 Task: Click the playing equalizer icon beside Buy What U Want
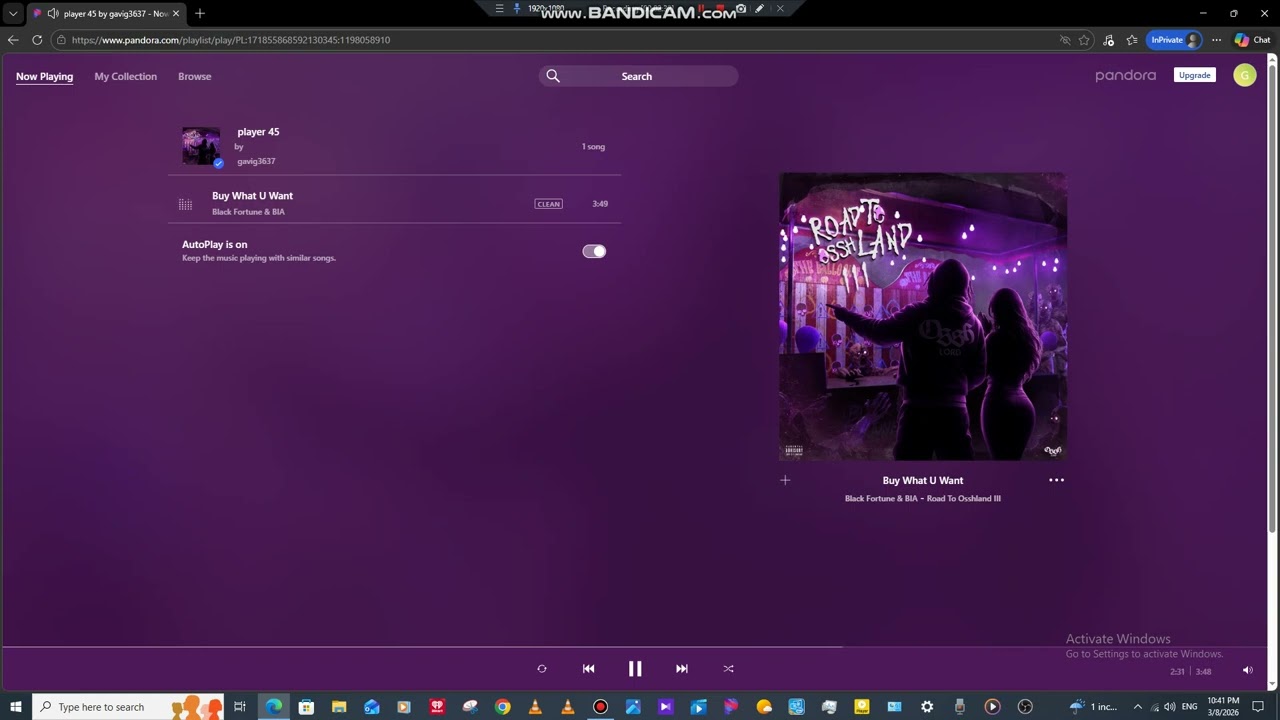point(185,204)
